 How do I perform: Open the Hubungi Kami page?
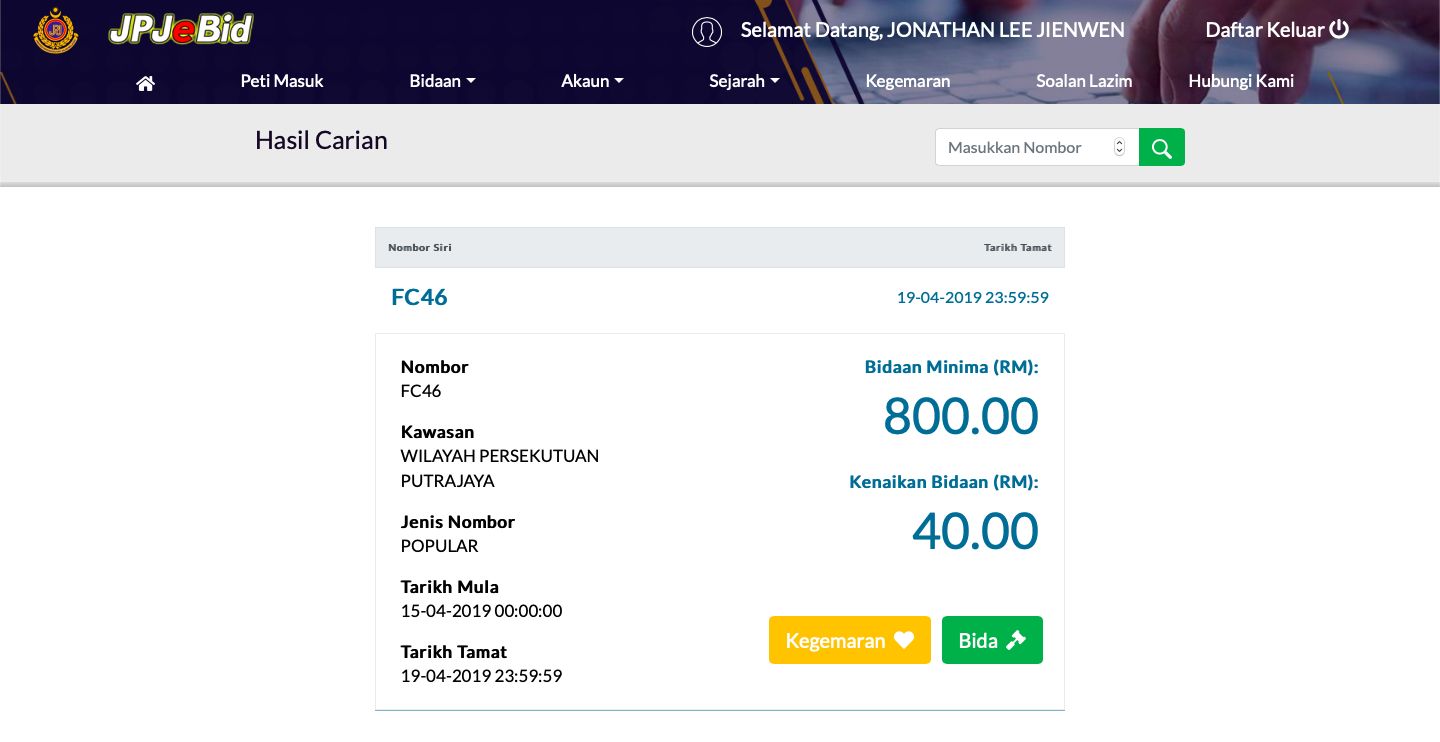pyautogui.click(x=1241, y=81)
